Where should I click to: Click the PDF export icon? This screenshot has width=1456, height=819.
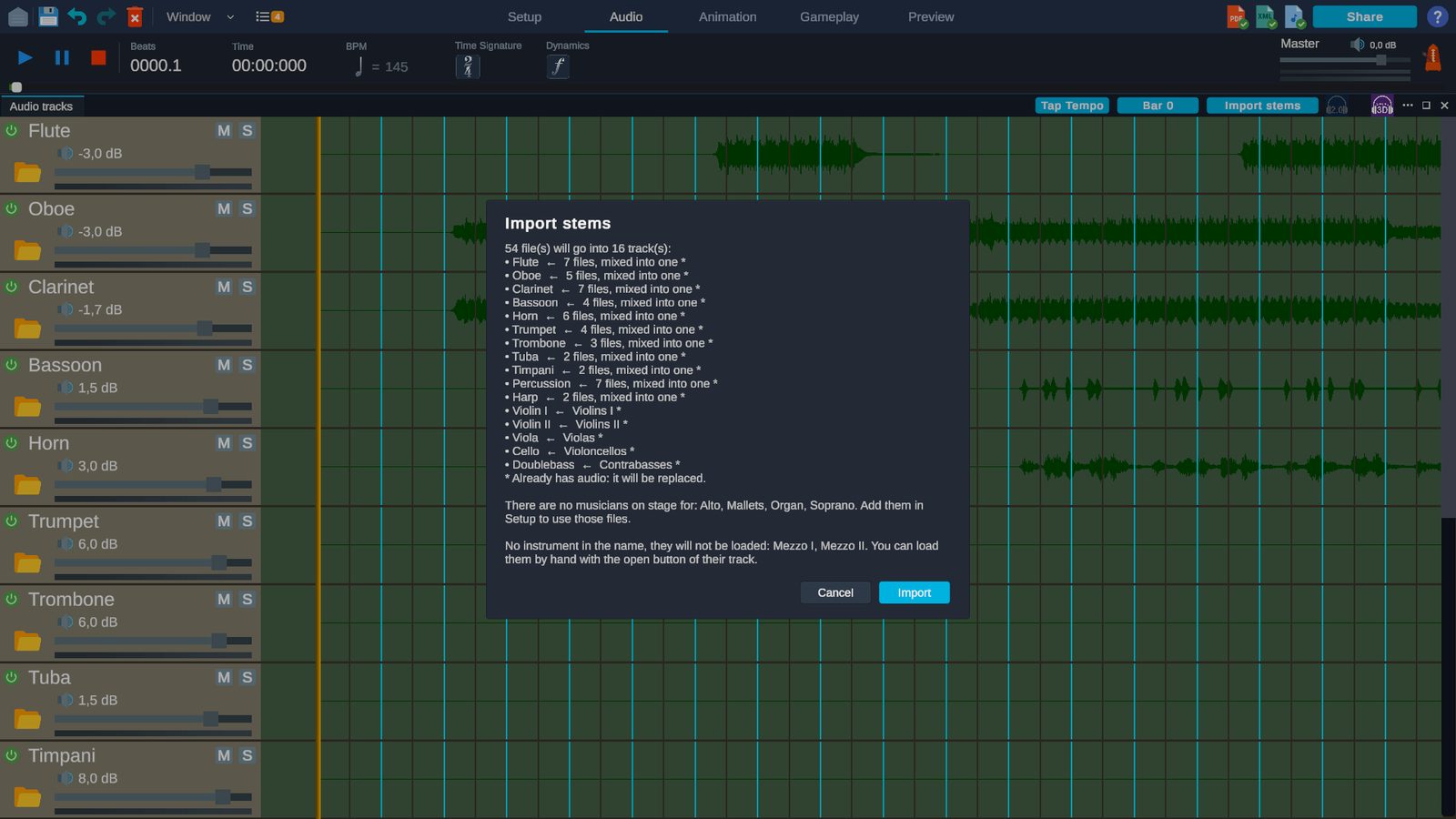click(1237, 16)
